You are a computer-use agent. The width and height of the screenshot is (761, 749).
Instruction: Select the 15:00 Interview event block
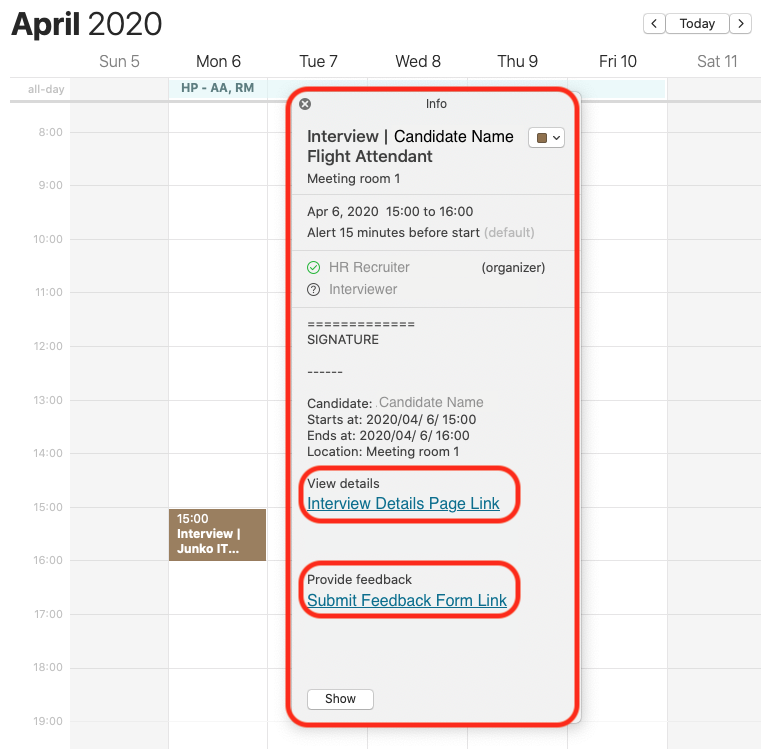[x=217, y=534]
